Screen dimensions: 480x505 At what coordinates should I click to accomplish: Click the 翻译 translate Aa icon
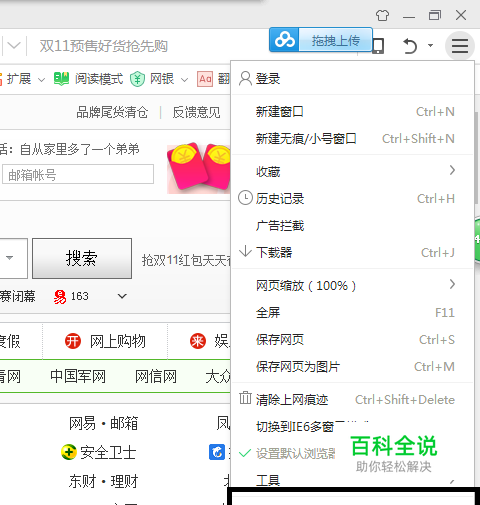[x=205, y=79]
